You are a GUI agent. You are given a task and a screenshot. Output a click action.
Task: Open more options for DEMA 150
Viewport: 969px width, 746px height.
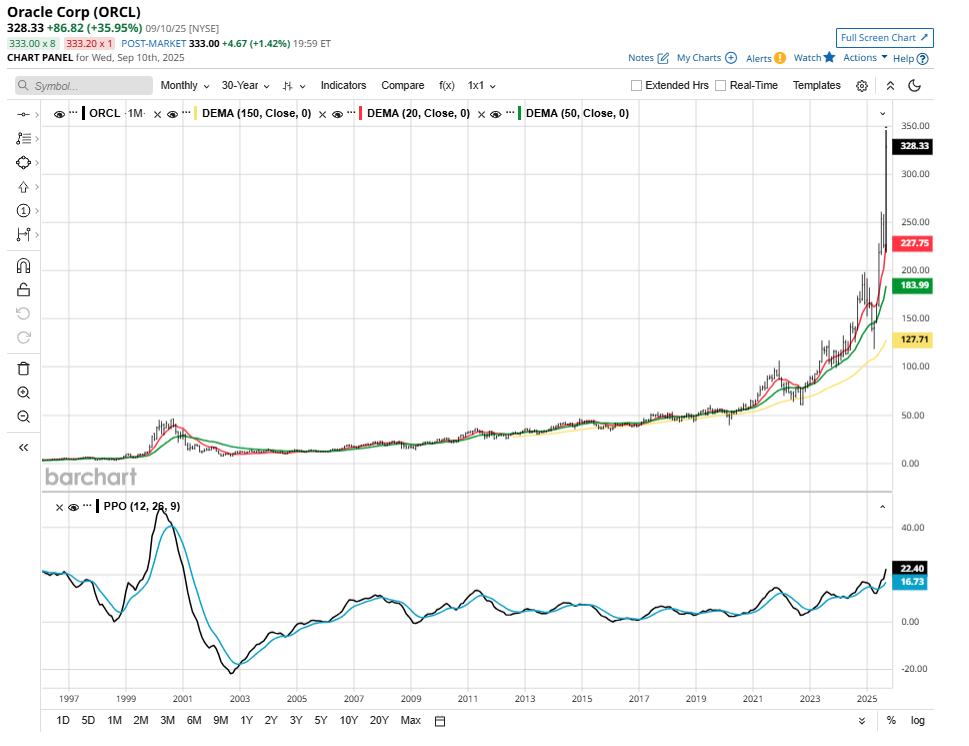pyautogui.click(x=186, y=112)
